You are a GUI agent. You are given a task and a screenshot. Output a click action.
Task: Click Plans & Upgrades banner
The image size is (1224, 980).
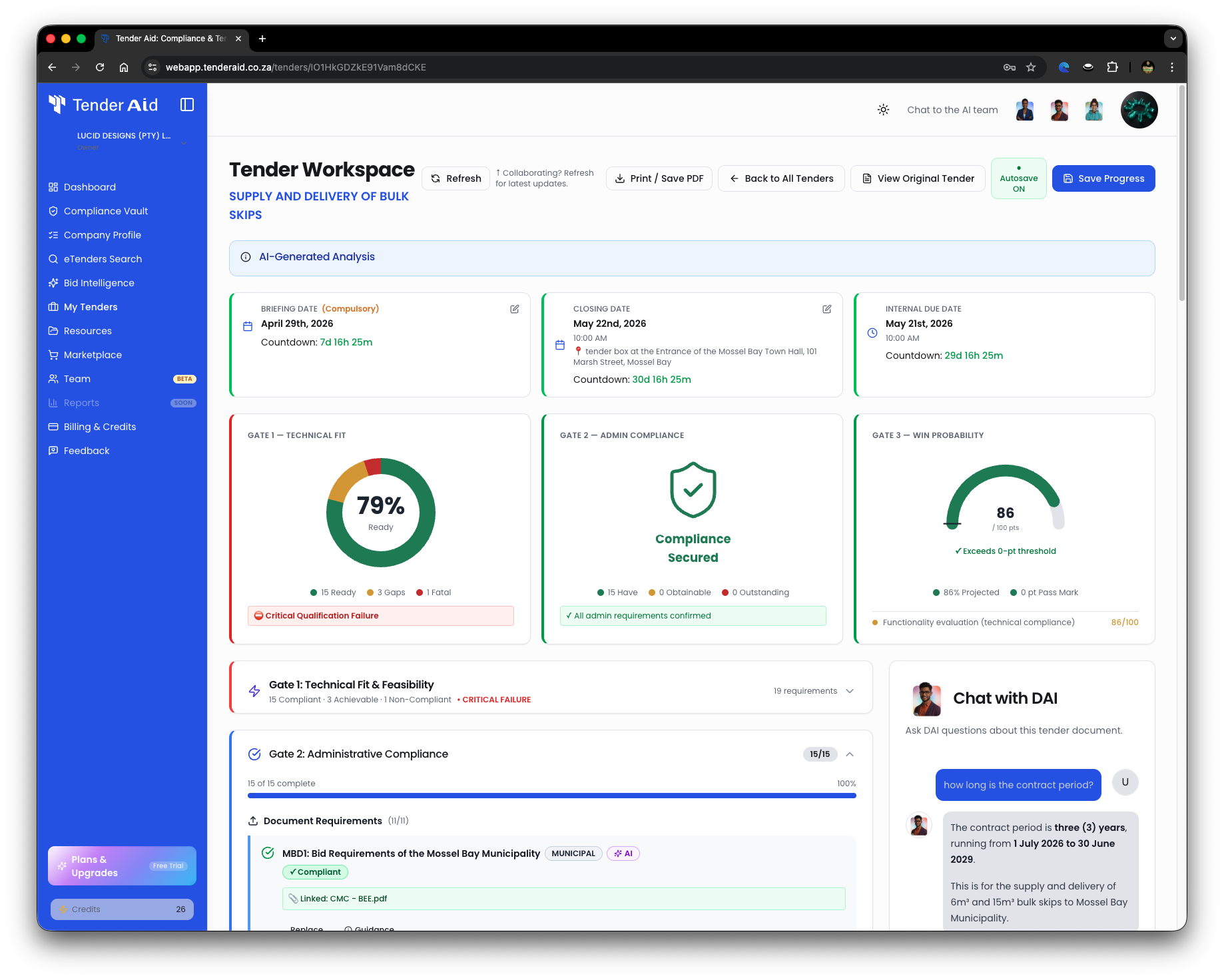pyautogui.click(x=122, y=866)
